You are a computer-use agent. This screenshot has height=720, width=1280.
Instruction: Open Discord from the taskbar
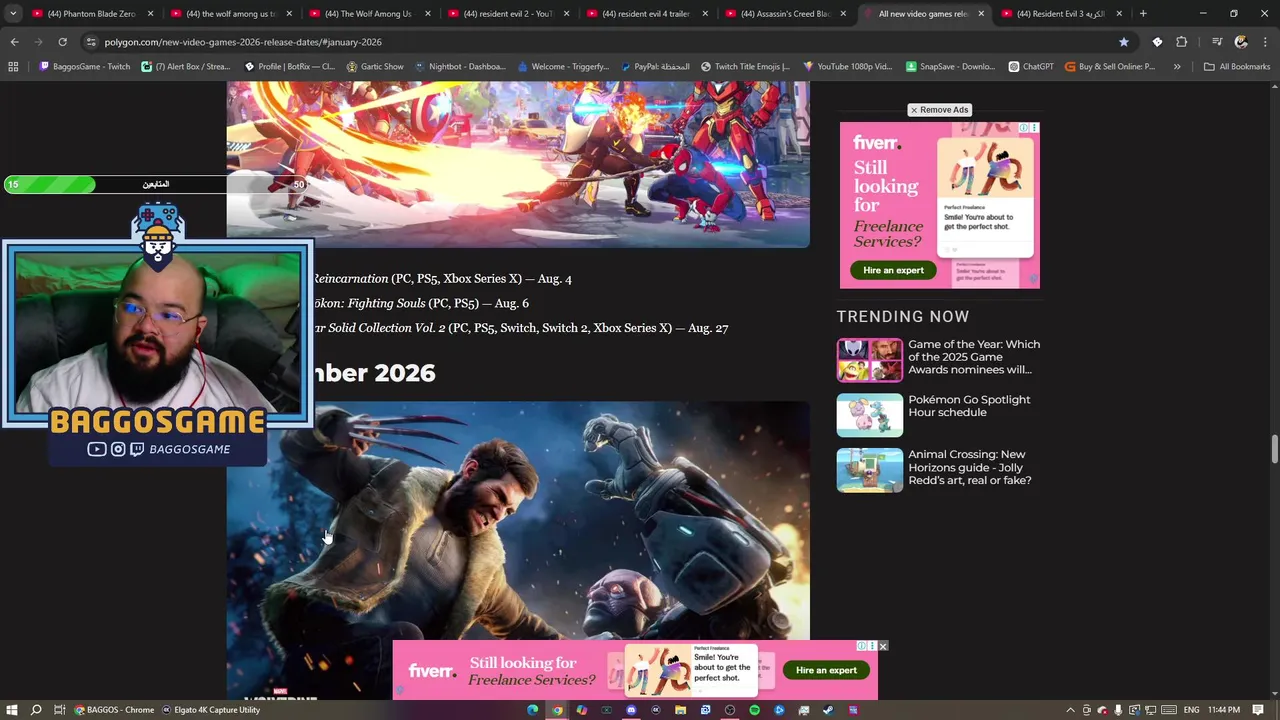coord(631,710)
